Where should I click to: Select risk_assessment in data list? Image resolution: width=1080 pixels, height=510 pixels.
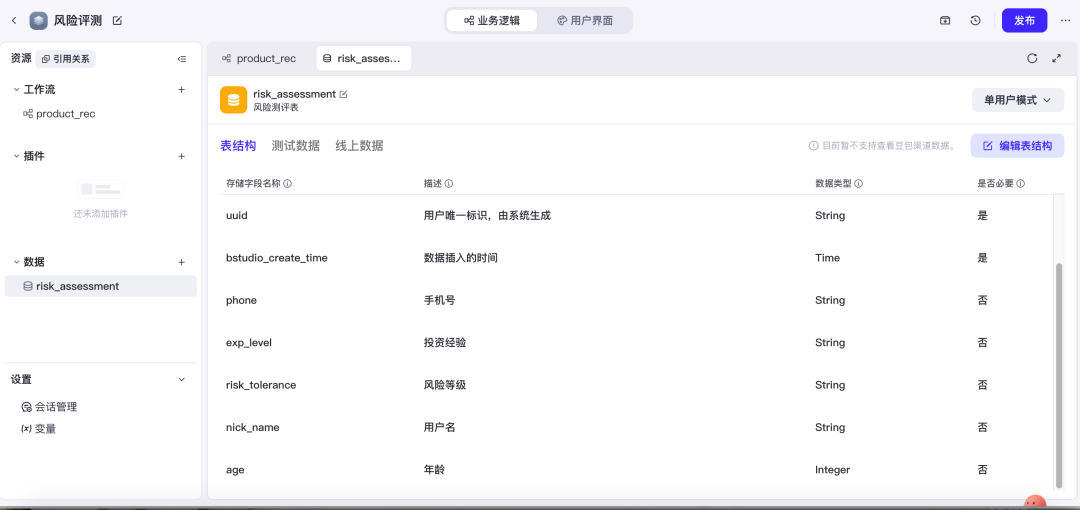point(101,286)
